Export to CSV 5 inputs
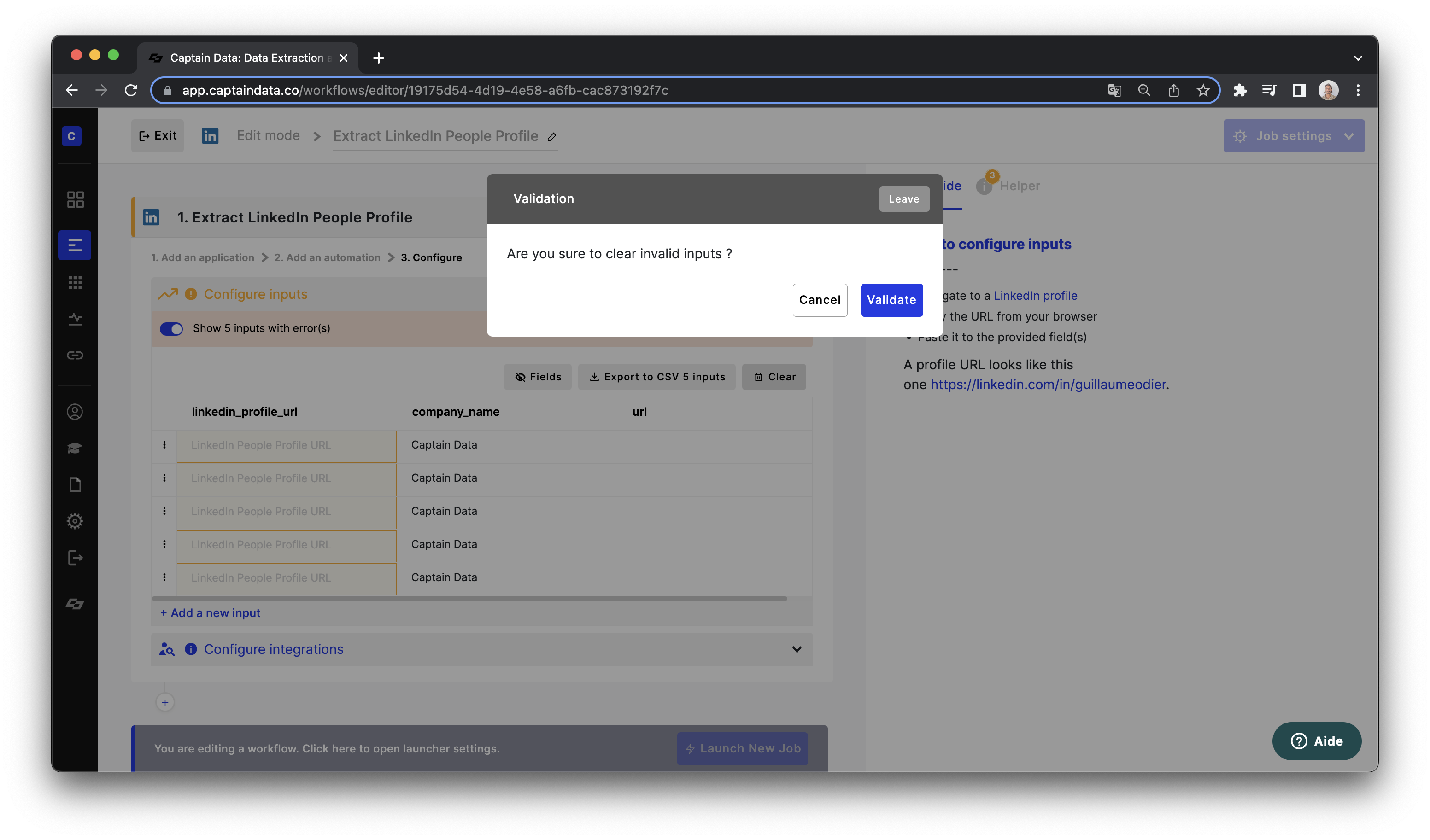The image size is (1430, 840). point(656,377)
